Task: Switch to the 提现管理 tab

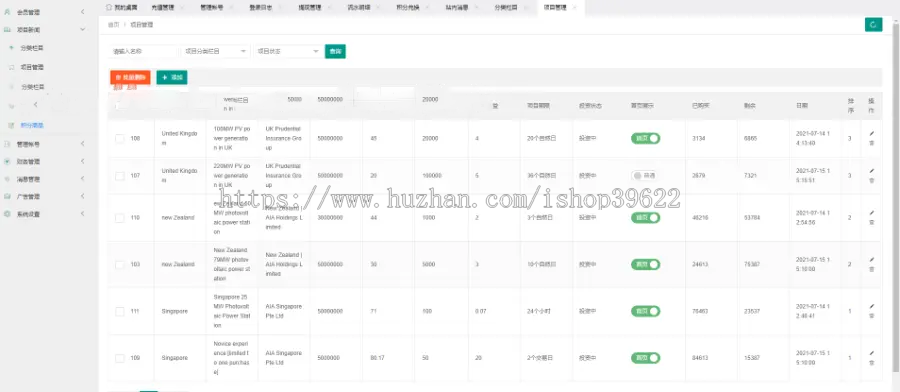Action: click(310, 7)
